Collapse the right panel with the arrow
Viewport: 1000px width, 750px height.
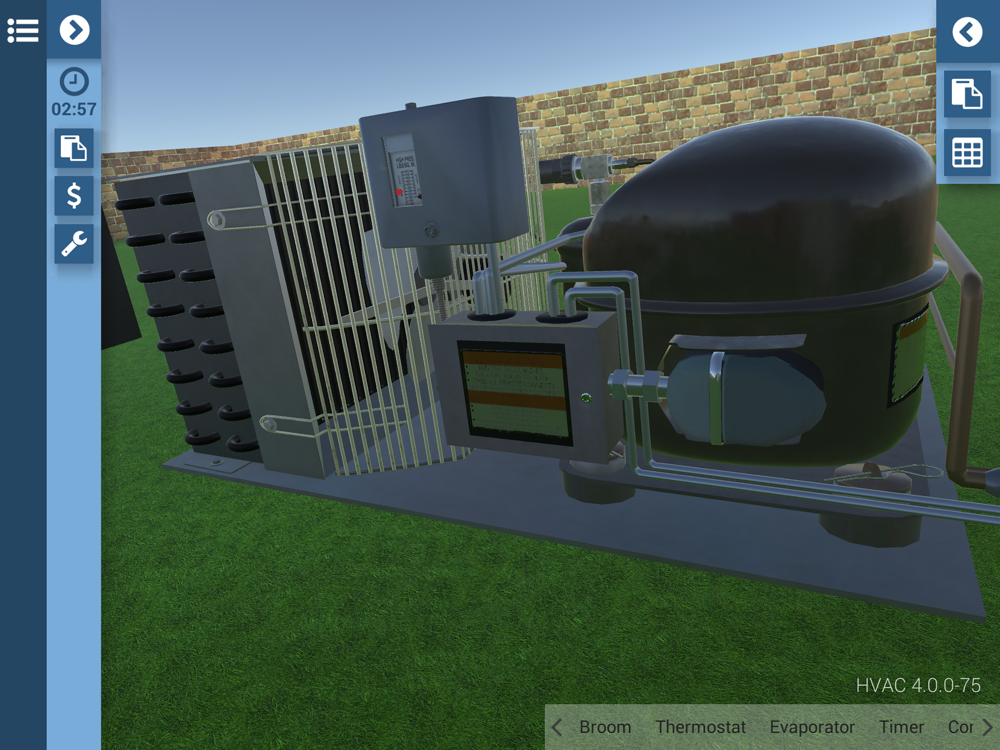pos(967,31)
